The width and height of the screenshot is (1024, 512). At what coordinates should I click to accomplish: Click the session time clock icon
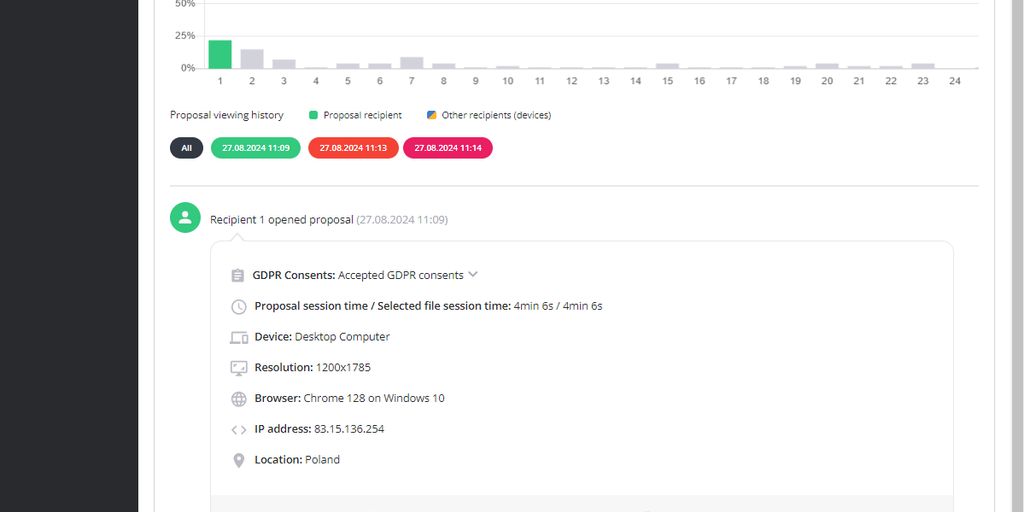coord(238,307)
